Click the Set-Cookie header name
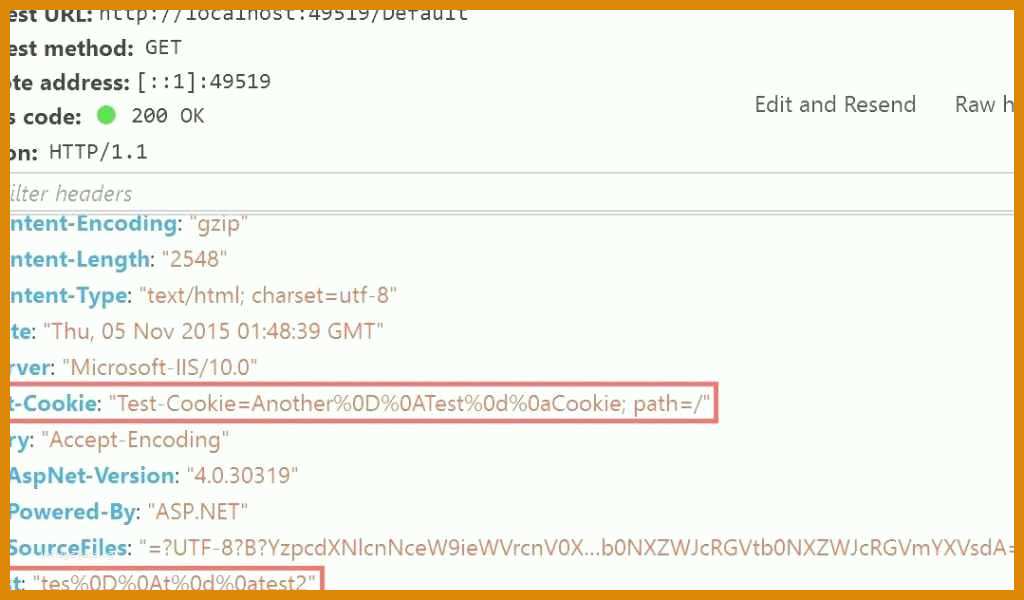The height and width of the screenshot is (600, 1024). click(54, 403)
